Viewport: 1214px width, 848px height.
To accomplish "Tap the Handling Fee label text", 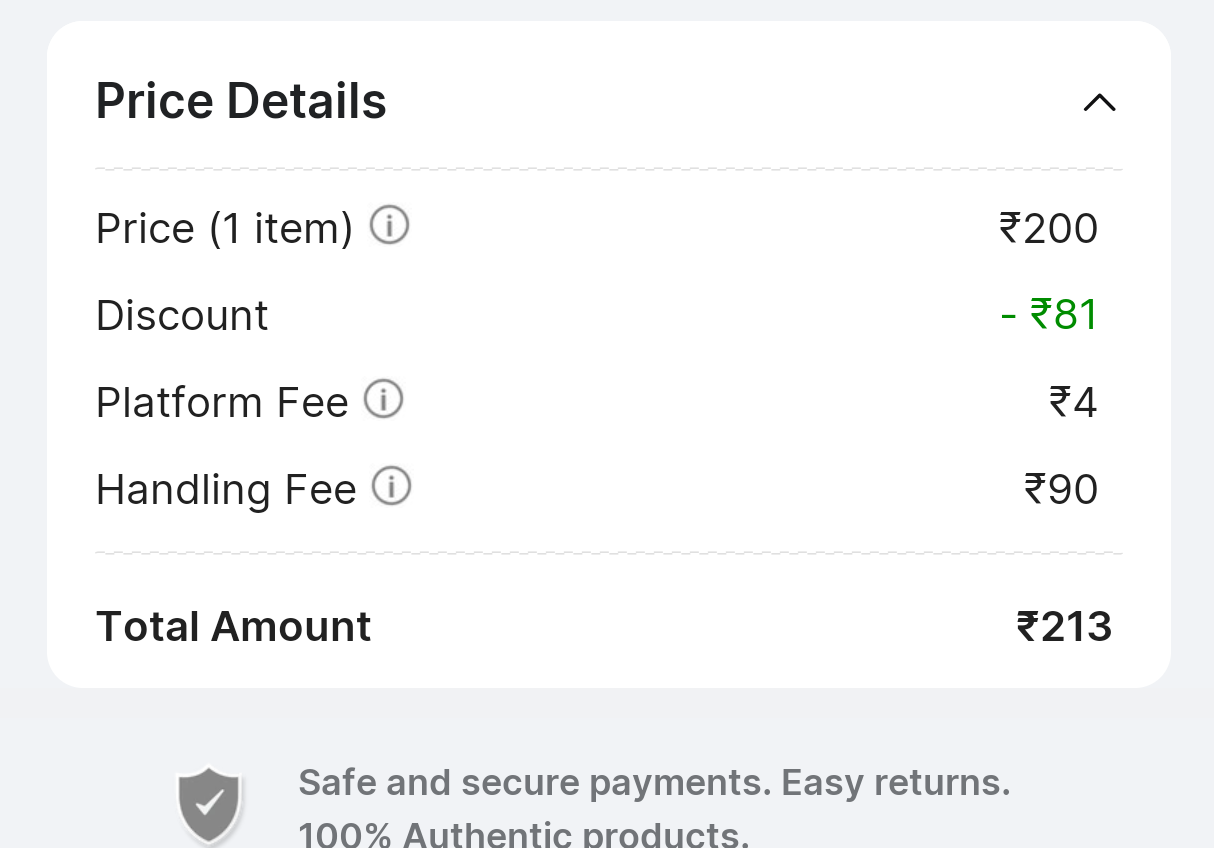I will point(226,490).
